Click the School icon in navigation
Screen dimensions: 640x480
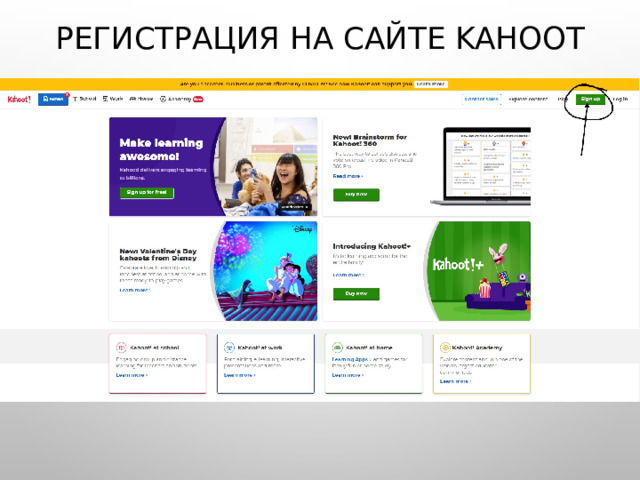coord(75,99)
